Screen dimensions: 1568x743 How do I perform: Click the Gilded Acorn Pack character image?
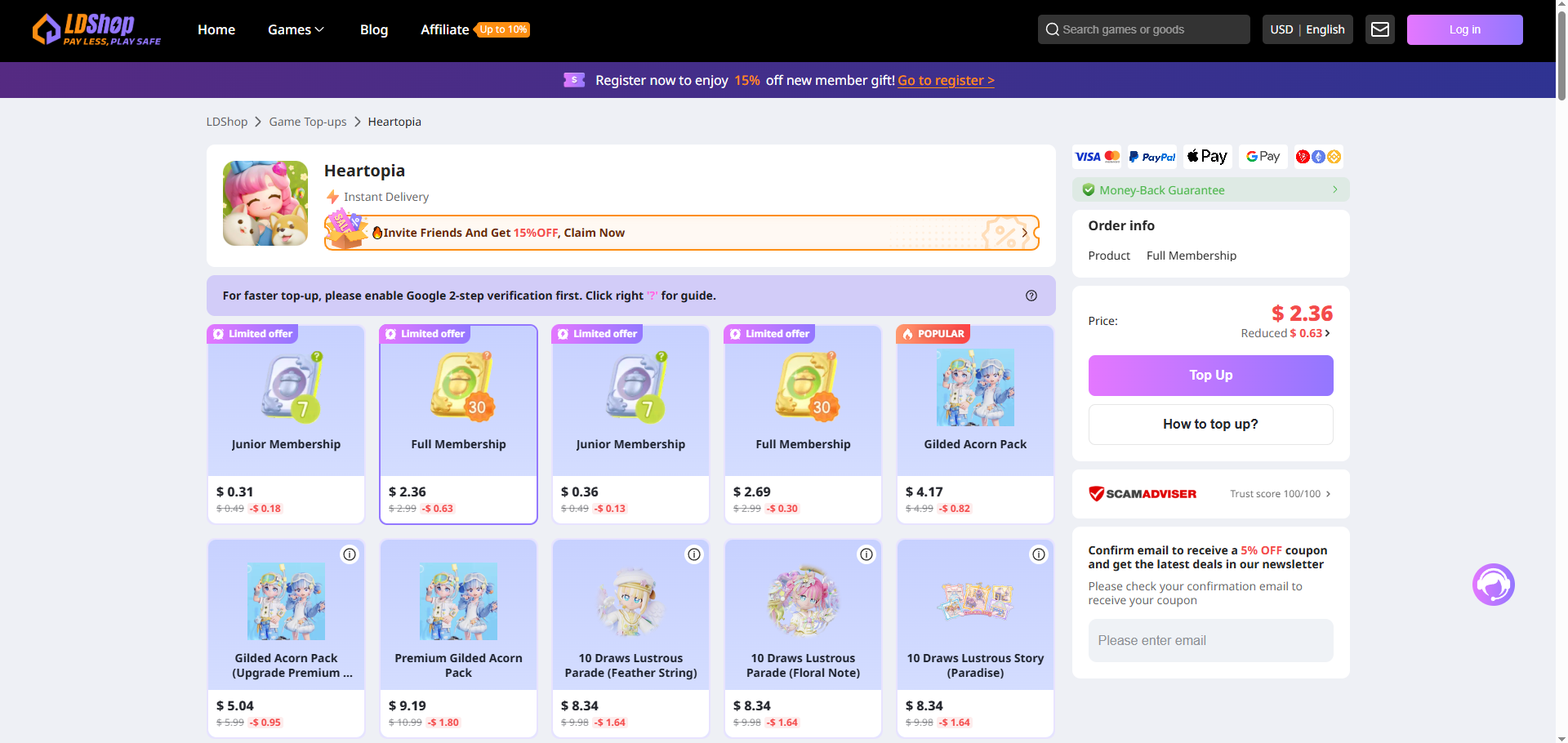click(x=975, y=388)
